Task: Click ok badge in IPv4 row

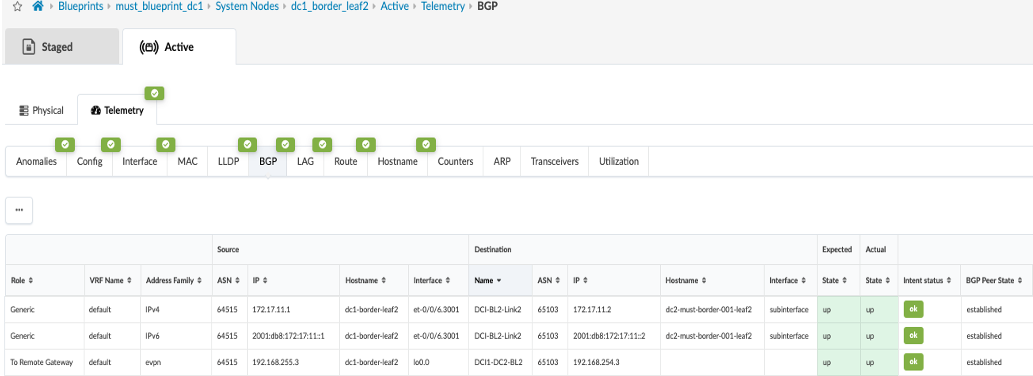Action: pyautogui.click(x=913, y=308)
